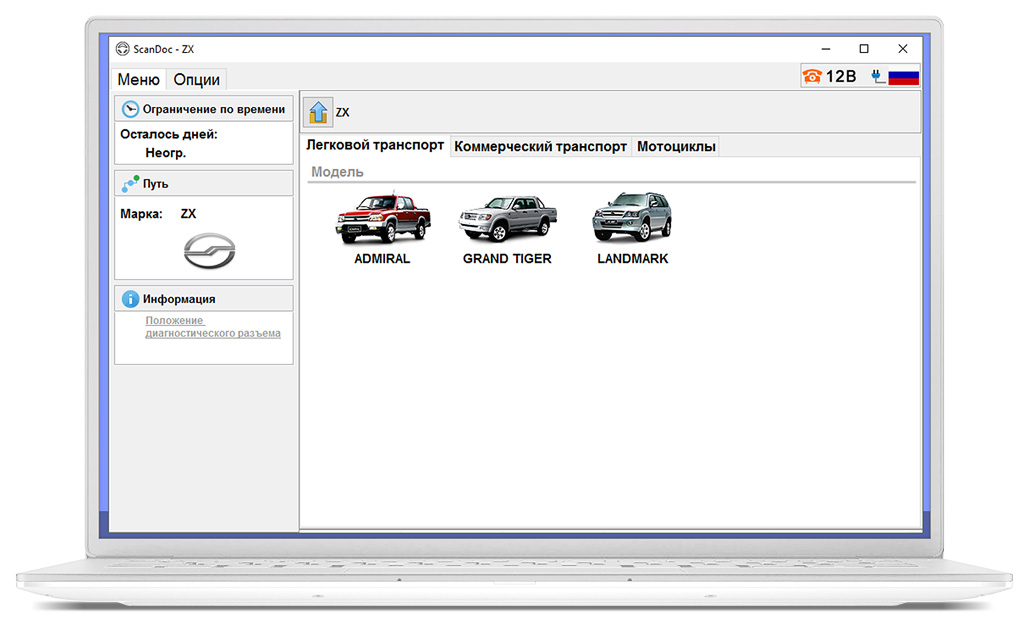
Task: Choose the silver GRAND TIGER pickup thumbnail
Action: pos(507,219)
